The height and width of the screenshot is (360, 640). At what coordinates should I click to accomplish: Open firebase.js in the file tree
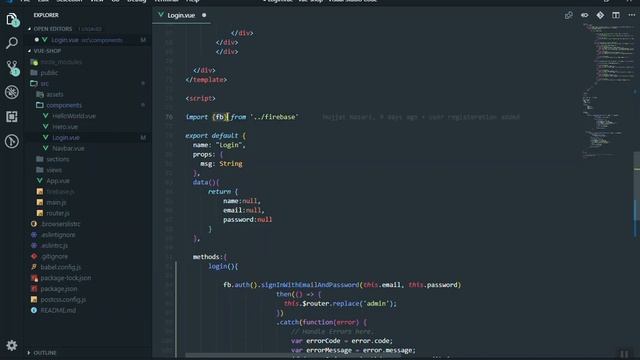tap(60, 191)
